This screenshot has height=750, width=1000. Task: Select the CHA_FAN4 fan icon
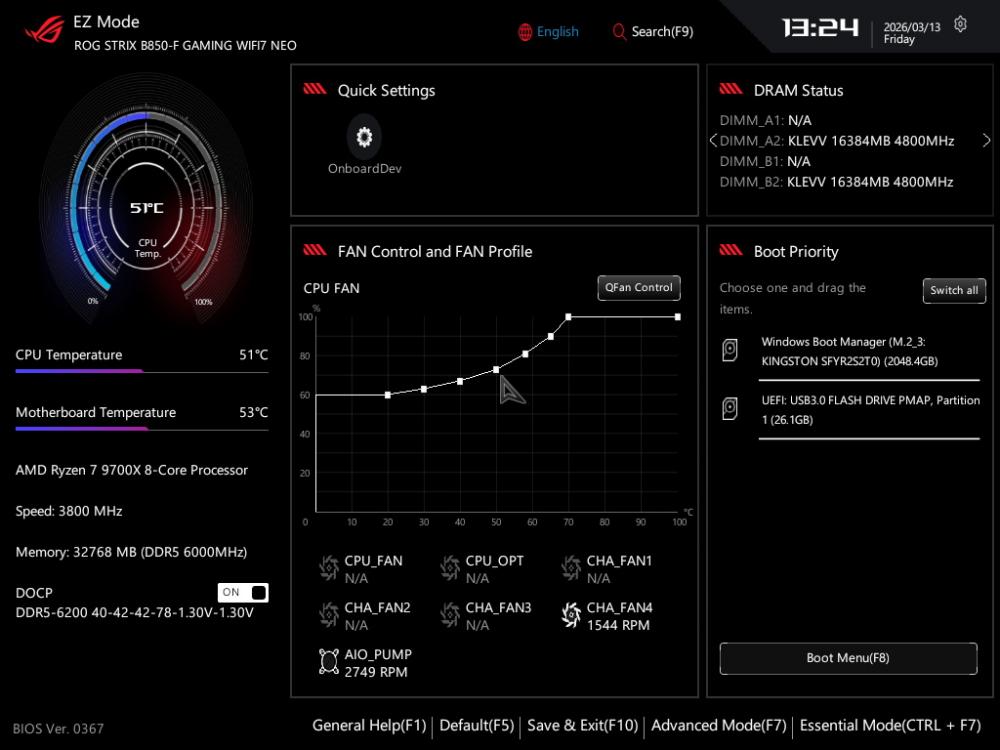click(x=571, y=616)
